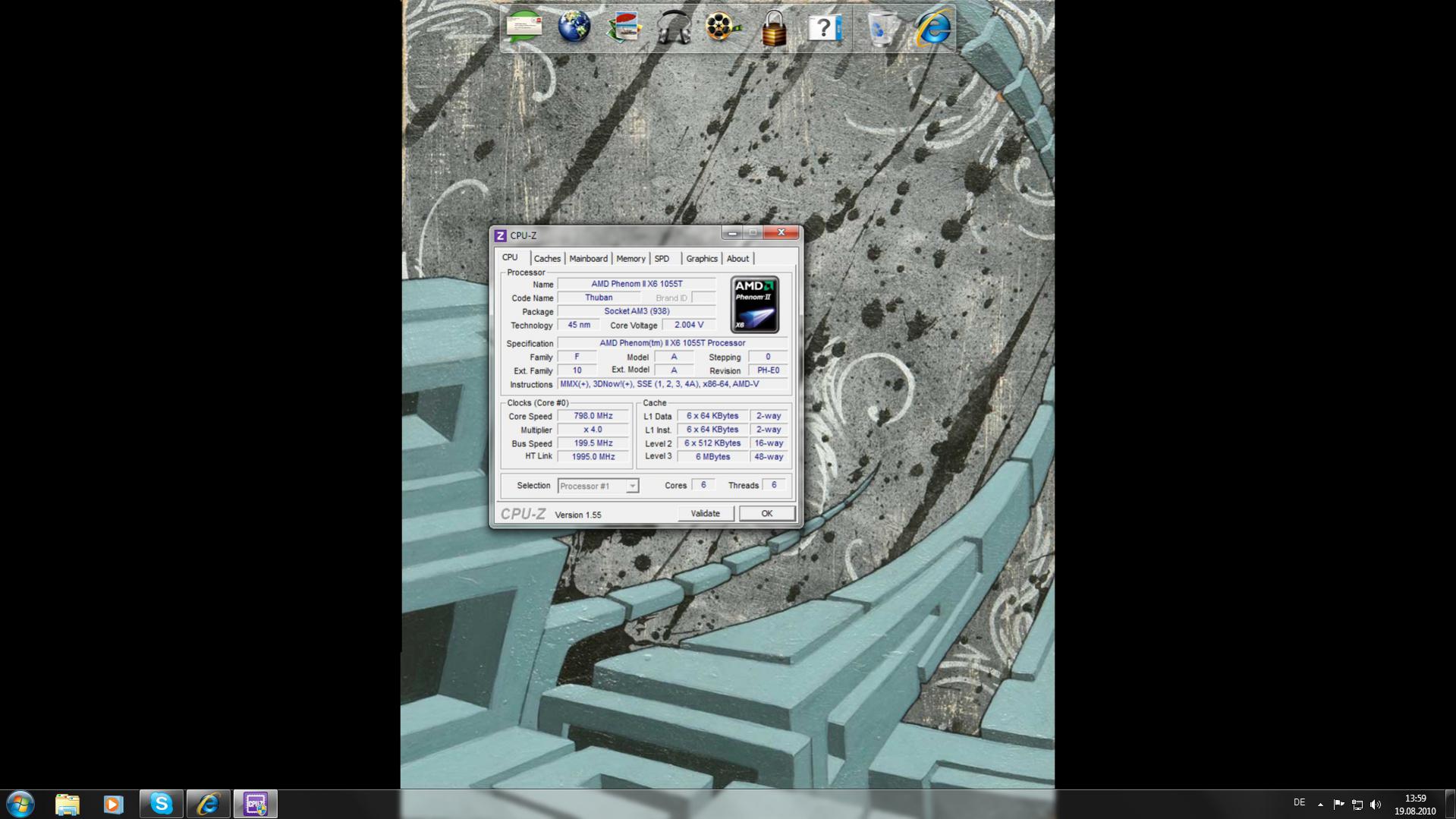Viewport: 1456px width, 819px height.
Task: Click the DE language indicator
Action: click(x=1299, y=802)
